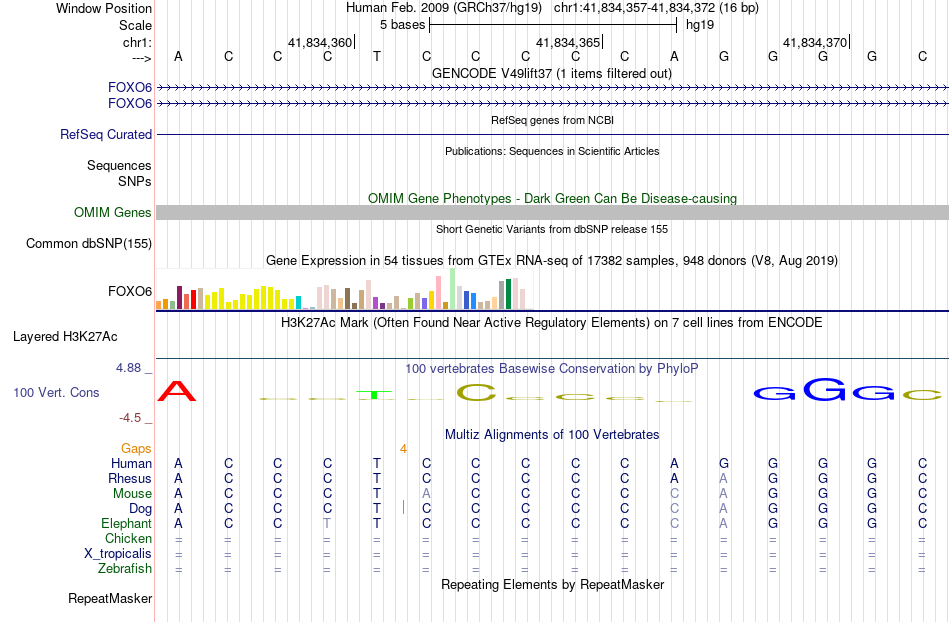Click the tall light green GTEx bar
Viewport: 950px width, 622px height.
coord(453,289)
